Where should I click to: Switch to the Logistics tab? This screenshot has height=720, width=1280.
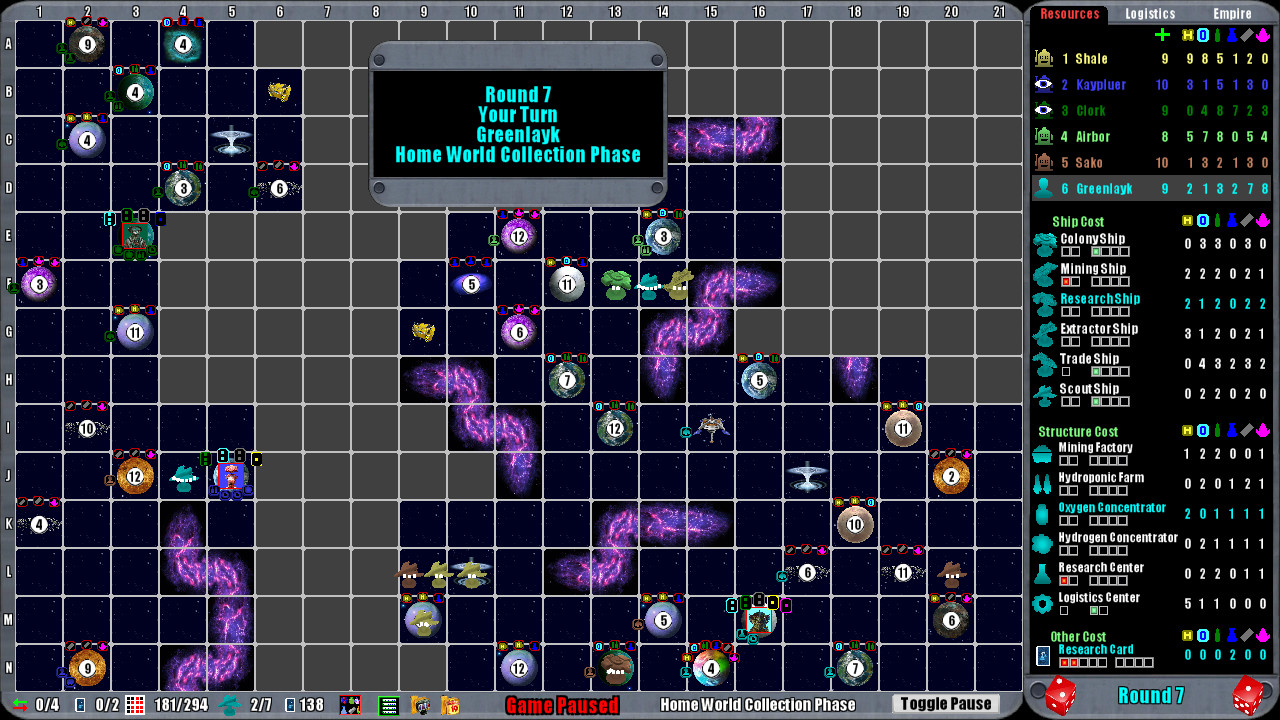(x=1150, y=14)
